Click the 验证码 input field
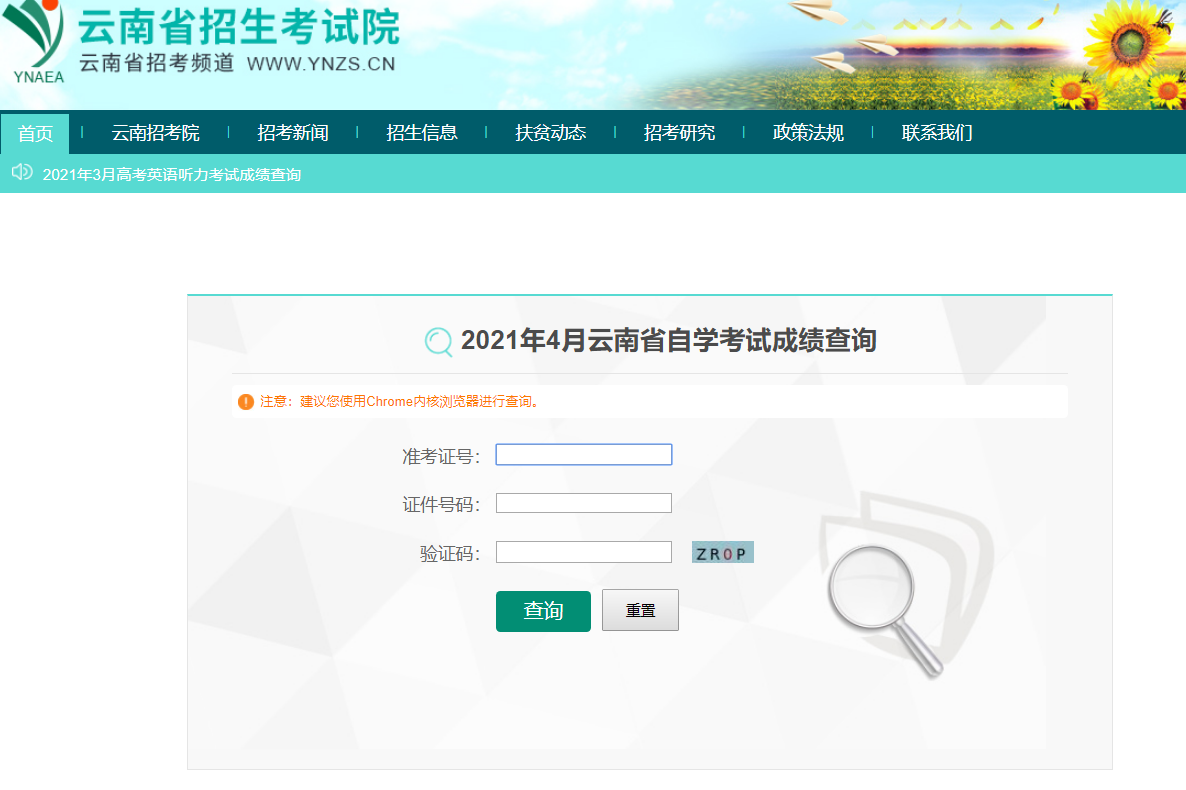This screenshot has height=790, width=1186. click(583, 552)
